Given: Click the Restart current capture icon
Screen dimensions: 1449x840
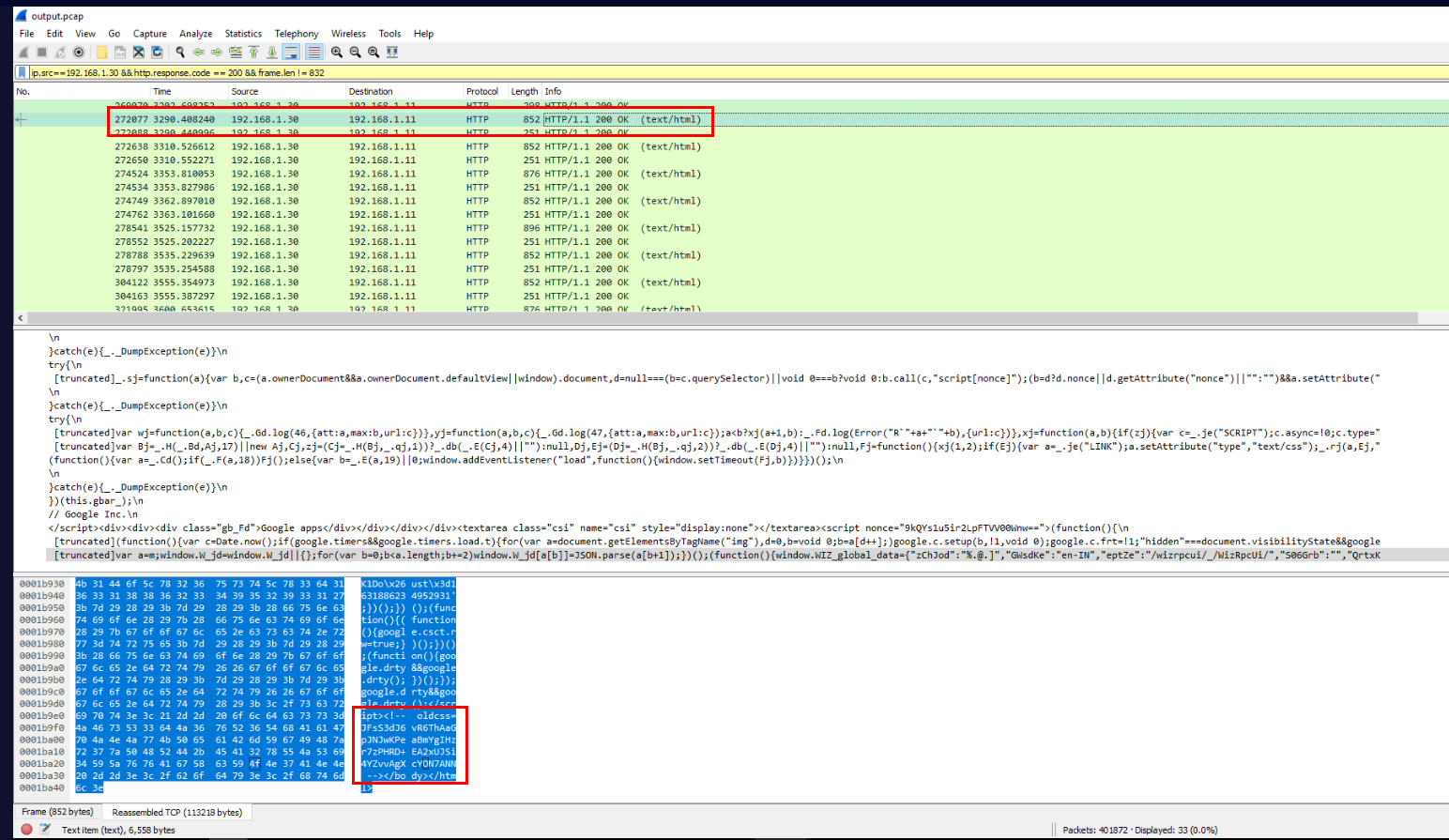Looking at the screenshot, I should click(60, 53).
